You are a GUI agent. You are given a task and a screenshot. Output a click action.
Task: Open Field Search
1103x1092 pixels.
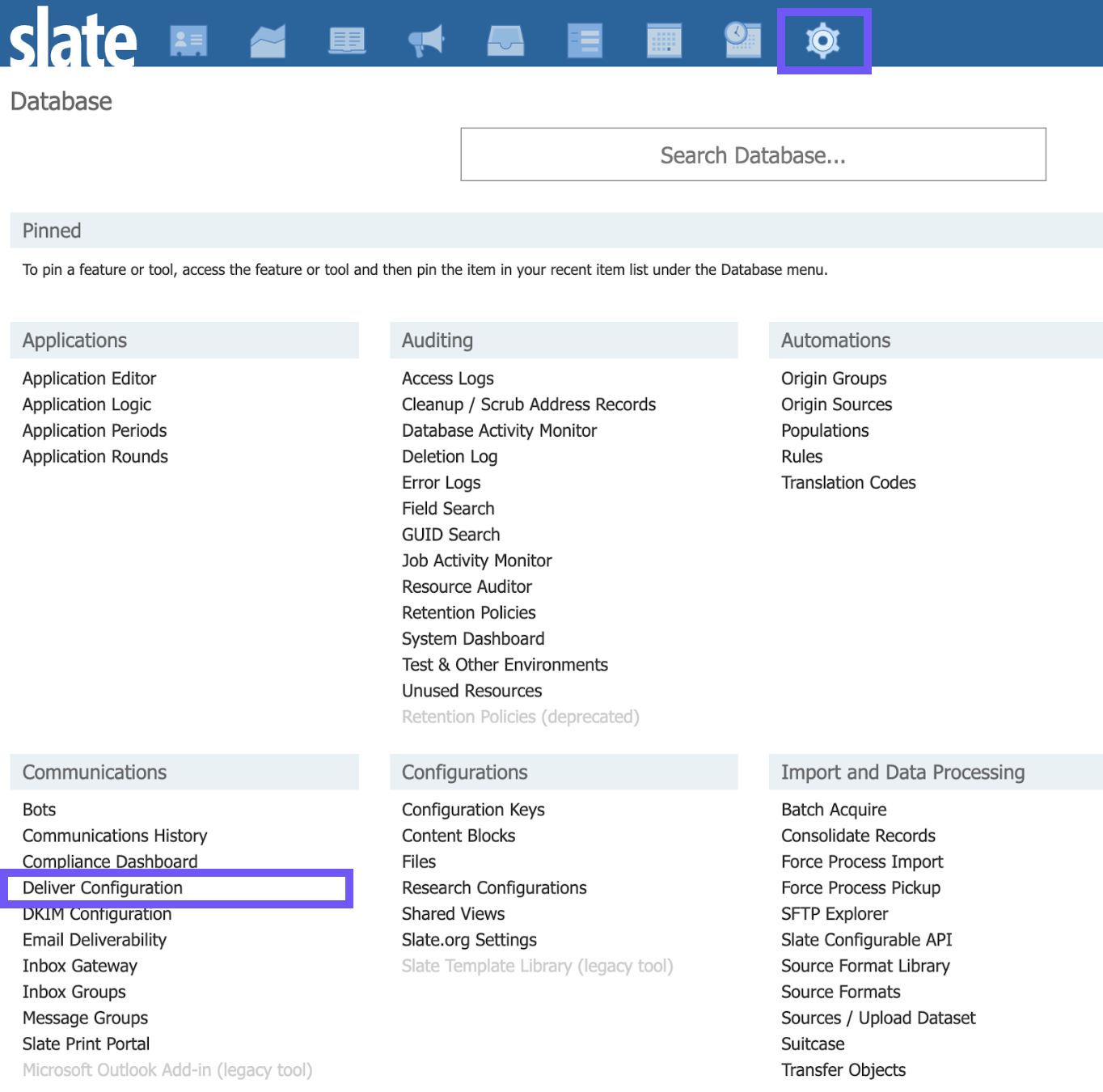448,509
